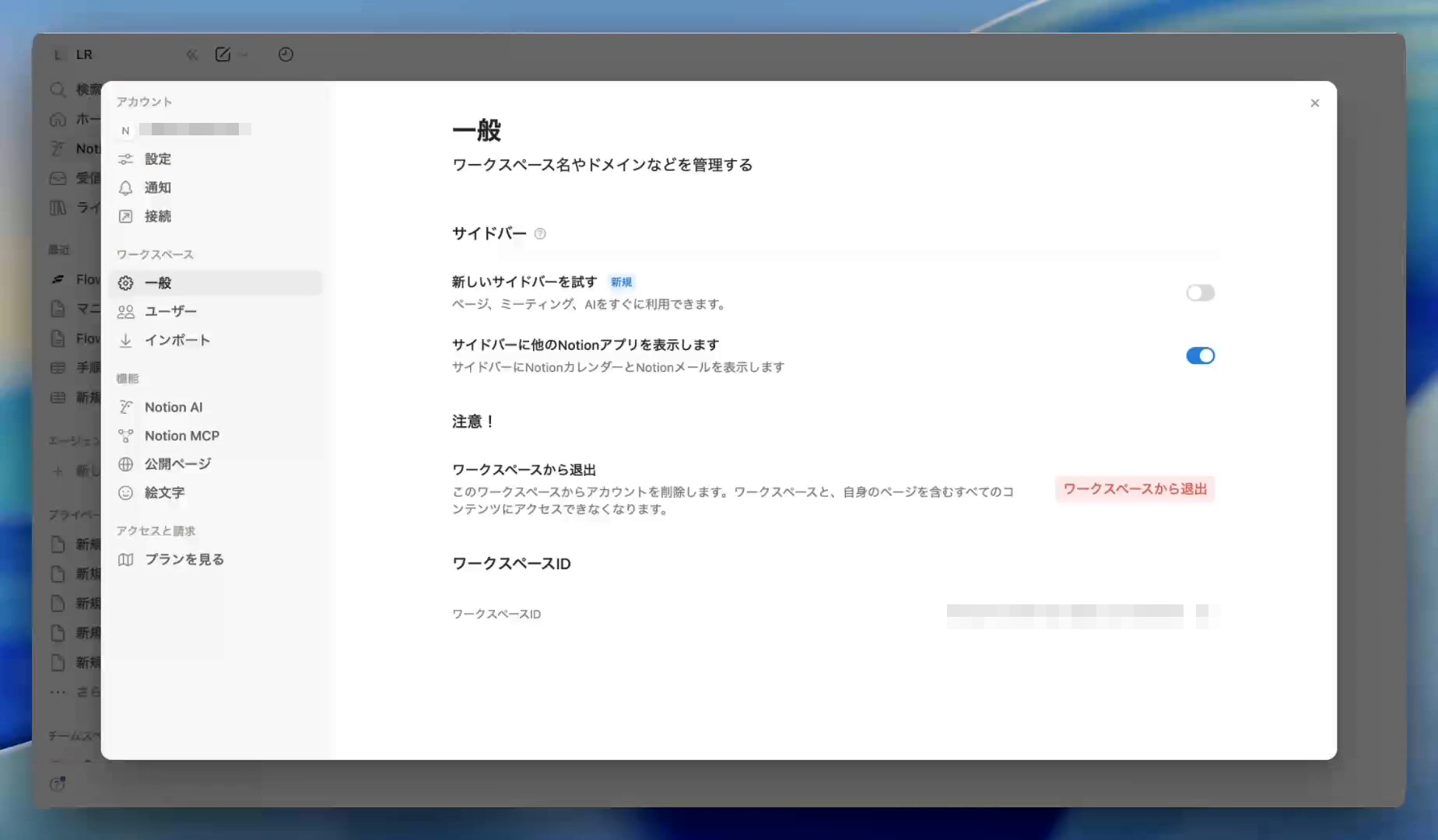Click the red ワークスペースから退出 button
The width and height of the screenshot is (1438, 840).
point(1135,488)
